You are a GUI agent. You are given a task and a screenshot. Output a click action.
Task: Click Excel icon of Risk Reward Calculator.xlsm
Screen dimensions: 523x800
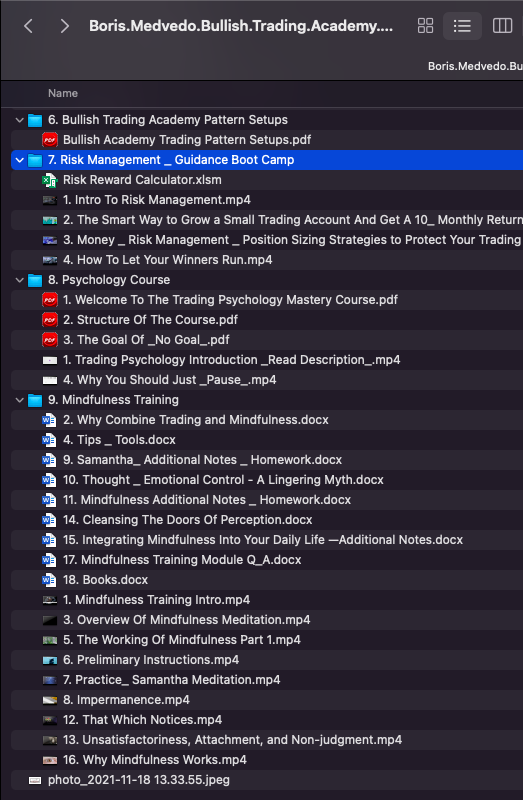click(49, 180)
